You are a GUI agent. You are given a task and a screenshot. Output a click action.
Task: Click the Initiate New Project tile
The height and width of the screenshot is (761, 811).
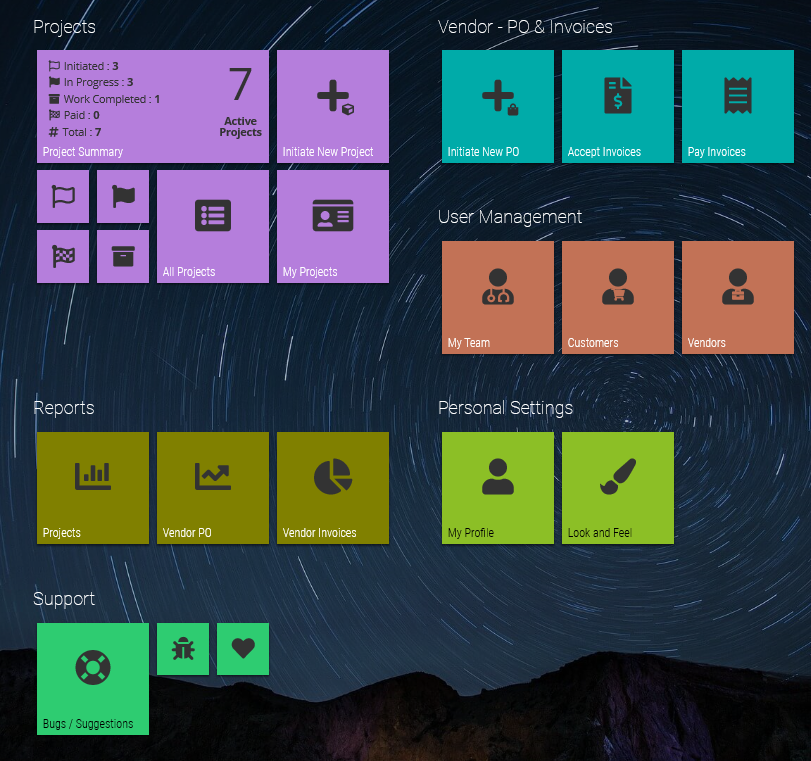(333, 106)
